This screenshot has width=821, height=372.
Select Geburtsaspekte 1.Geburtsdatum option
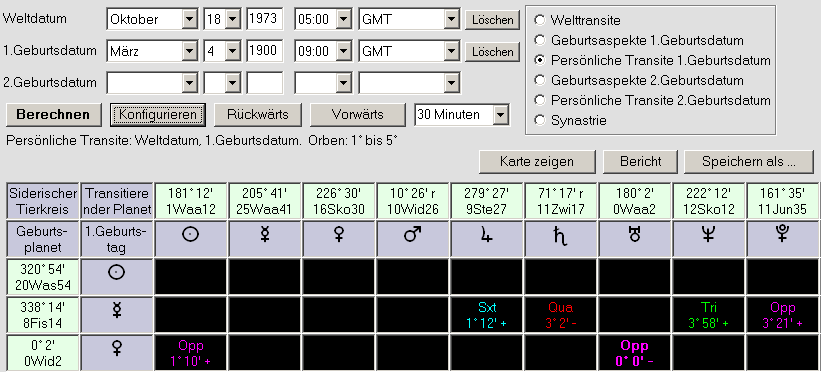click(539, 40)
